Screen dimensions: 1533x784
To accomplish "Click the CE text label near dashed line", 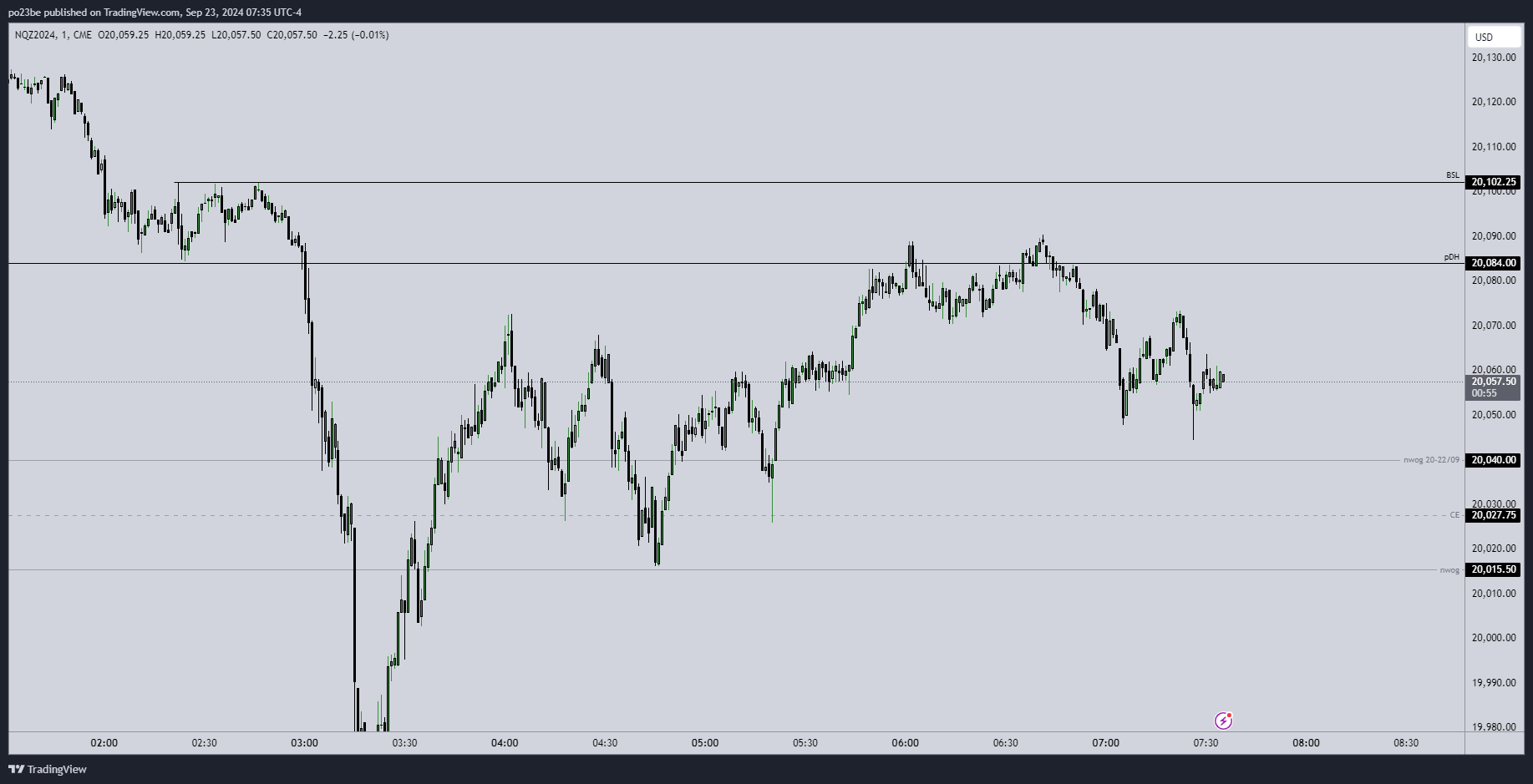I will tap(1454, 515).
